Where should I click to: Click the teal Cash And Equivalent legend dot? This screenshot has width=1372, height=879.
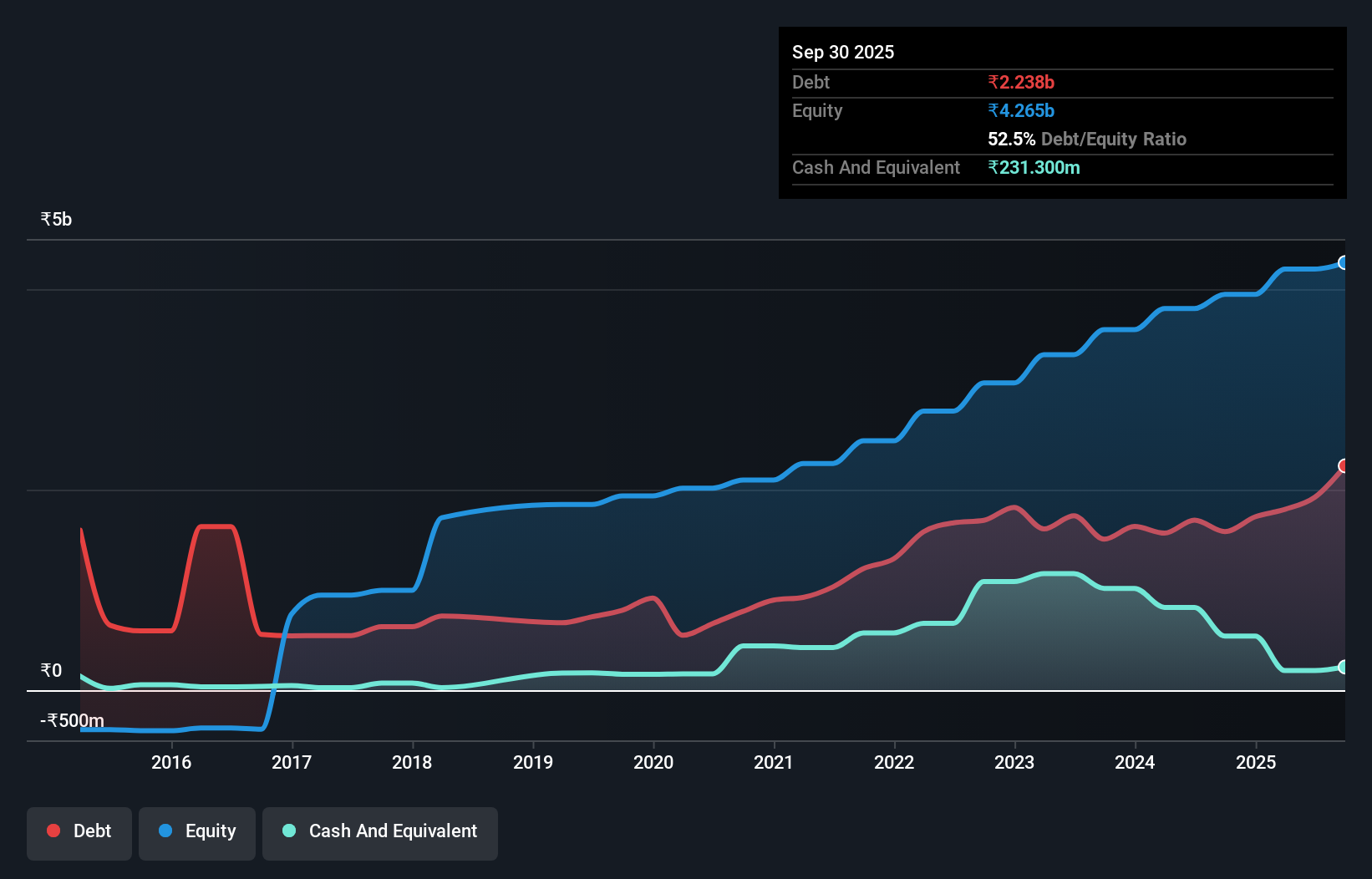click(x=288, y=831)
